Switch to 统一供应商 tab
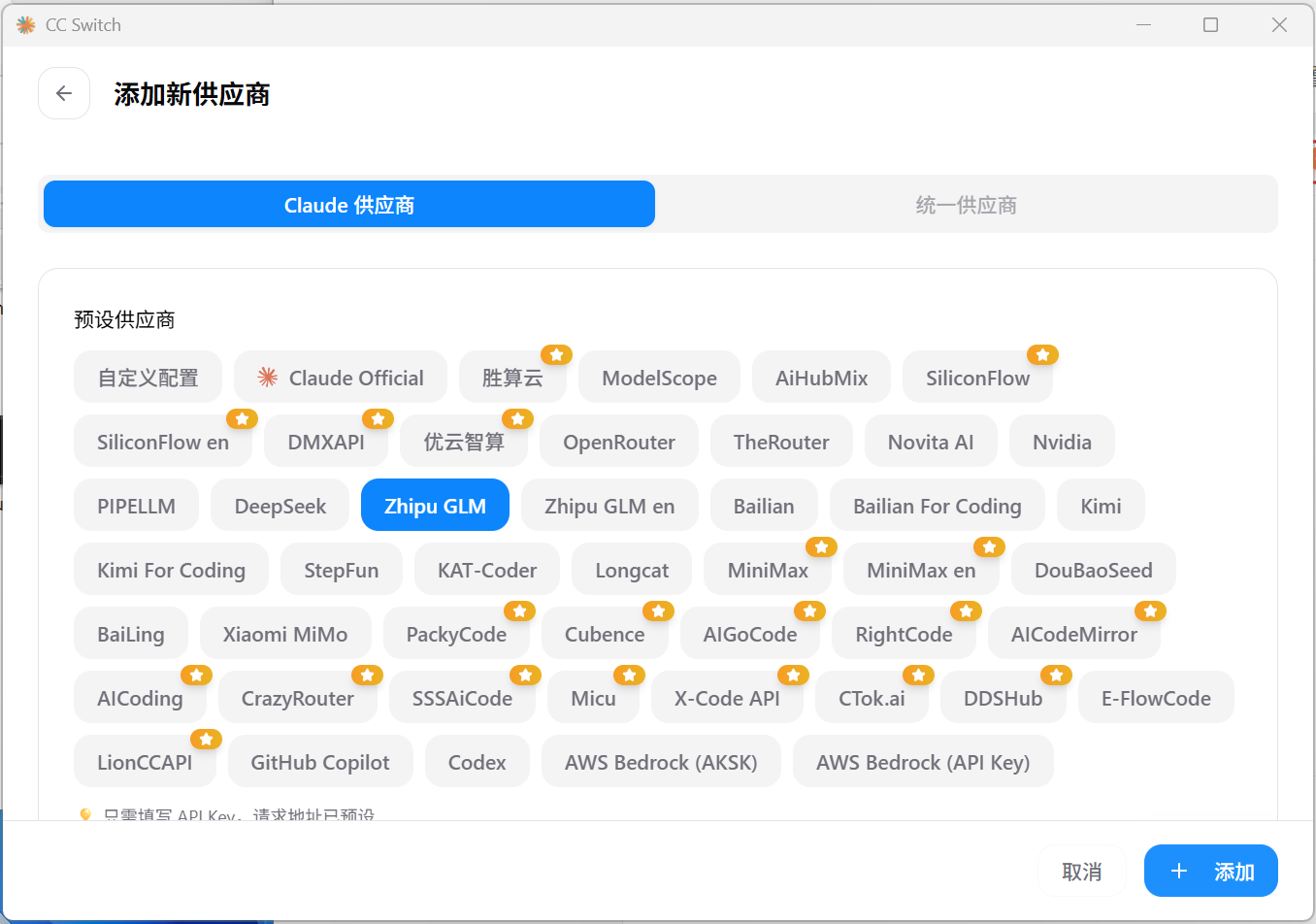The width and height of the screenshot is (1316, 924). click(966, 204)
